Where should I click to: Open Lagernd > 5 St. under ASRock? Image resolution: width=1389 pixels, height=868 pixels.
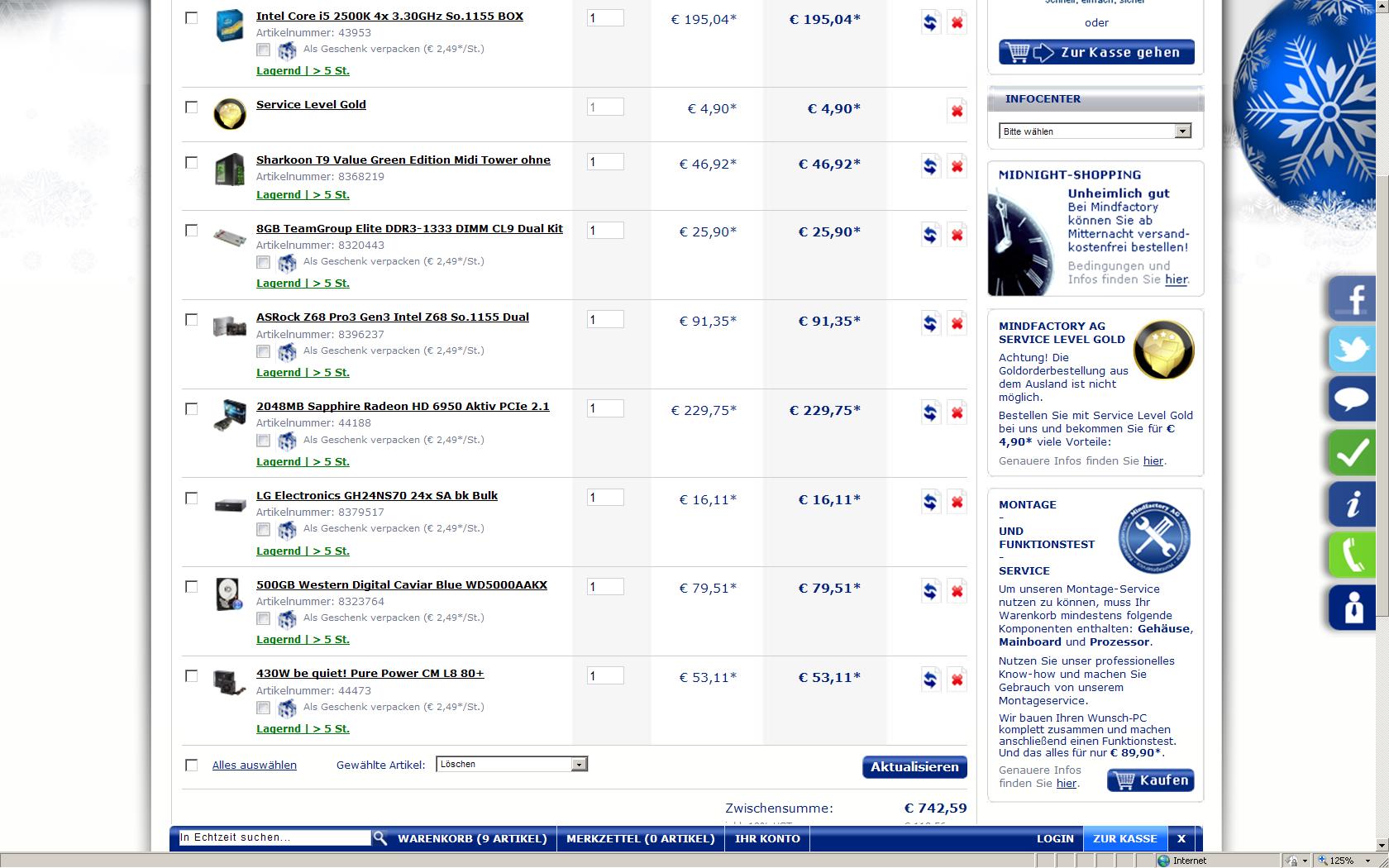pos(303,372)
